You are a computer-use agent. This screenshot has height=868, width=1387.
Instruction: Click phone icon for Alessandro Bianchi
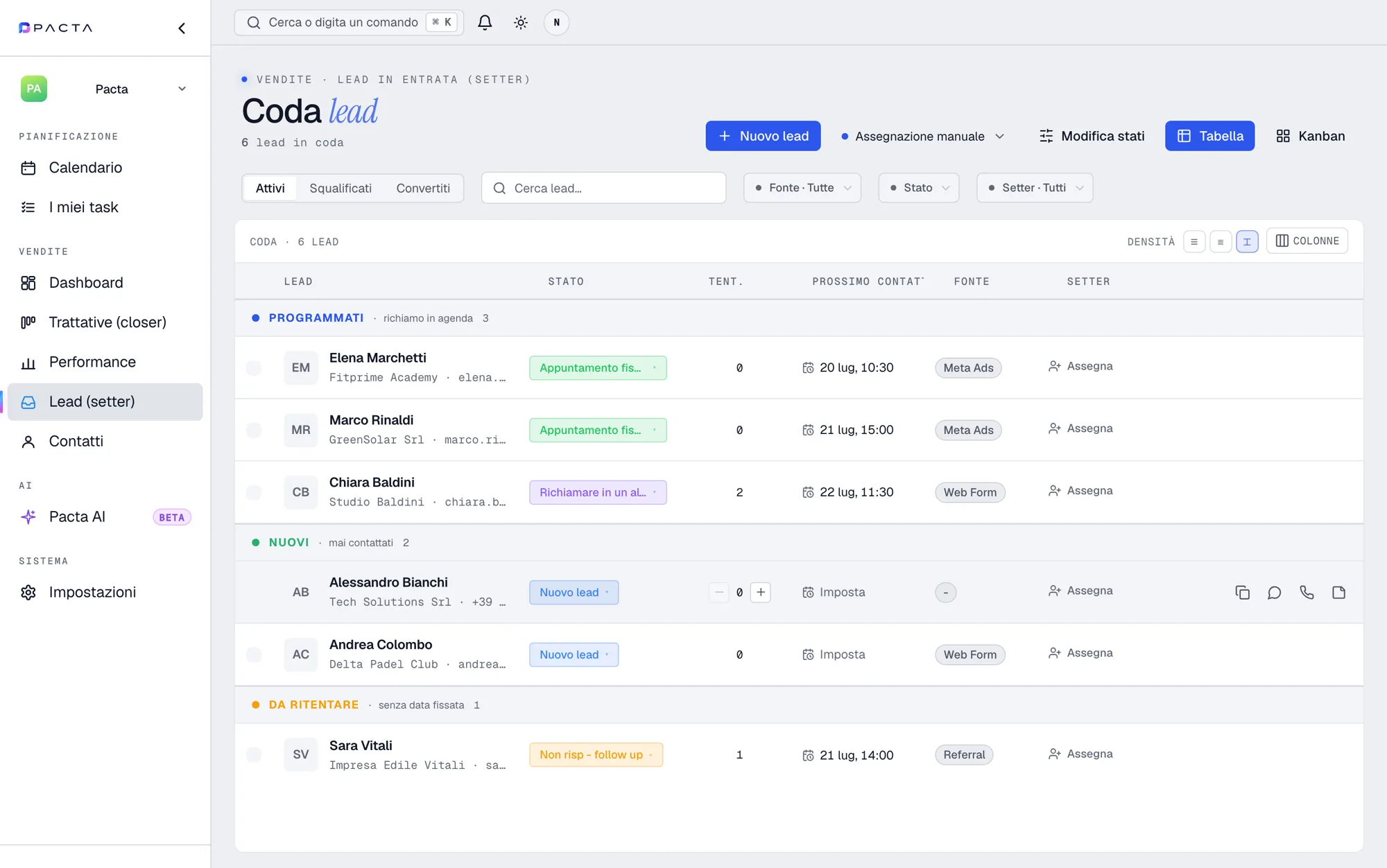1307,592
